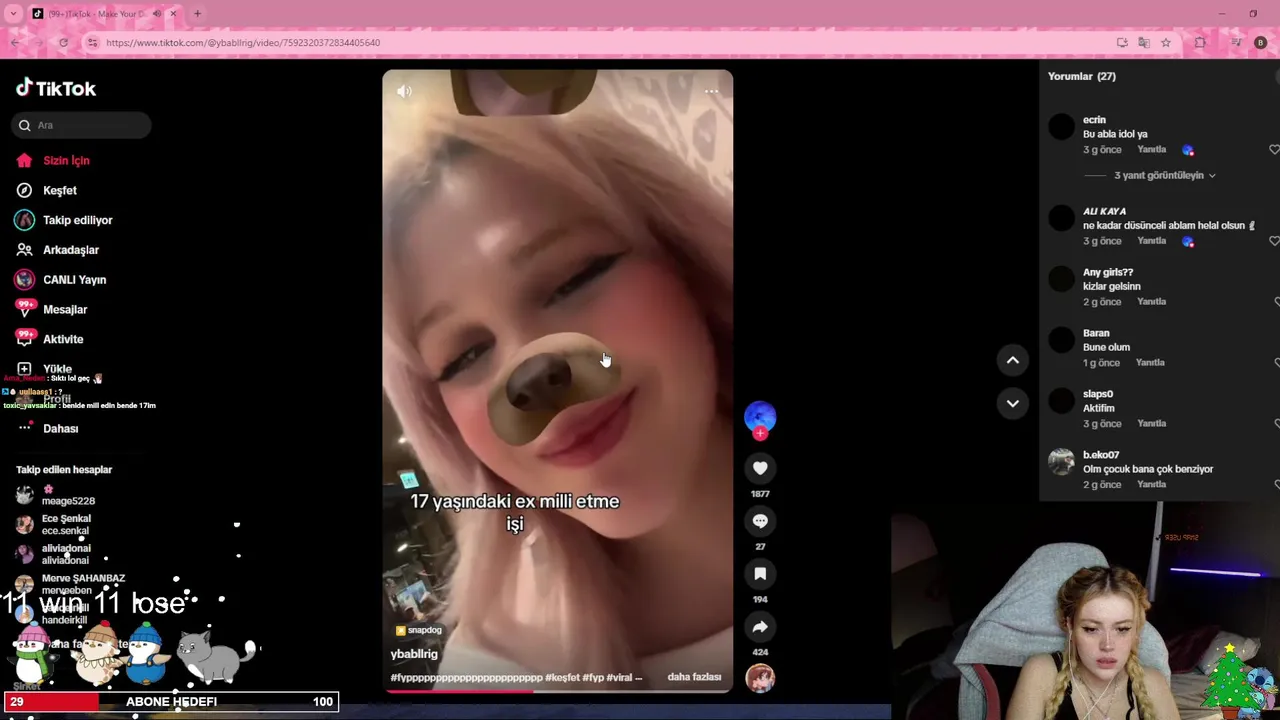Open creator's profile avatar beside video
The width and height of the screenshot is (1280, 720).
coord(760,416)
